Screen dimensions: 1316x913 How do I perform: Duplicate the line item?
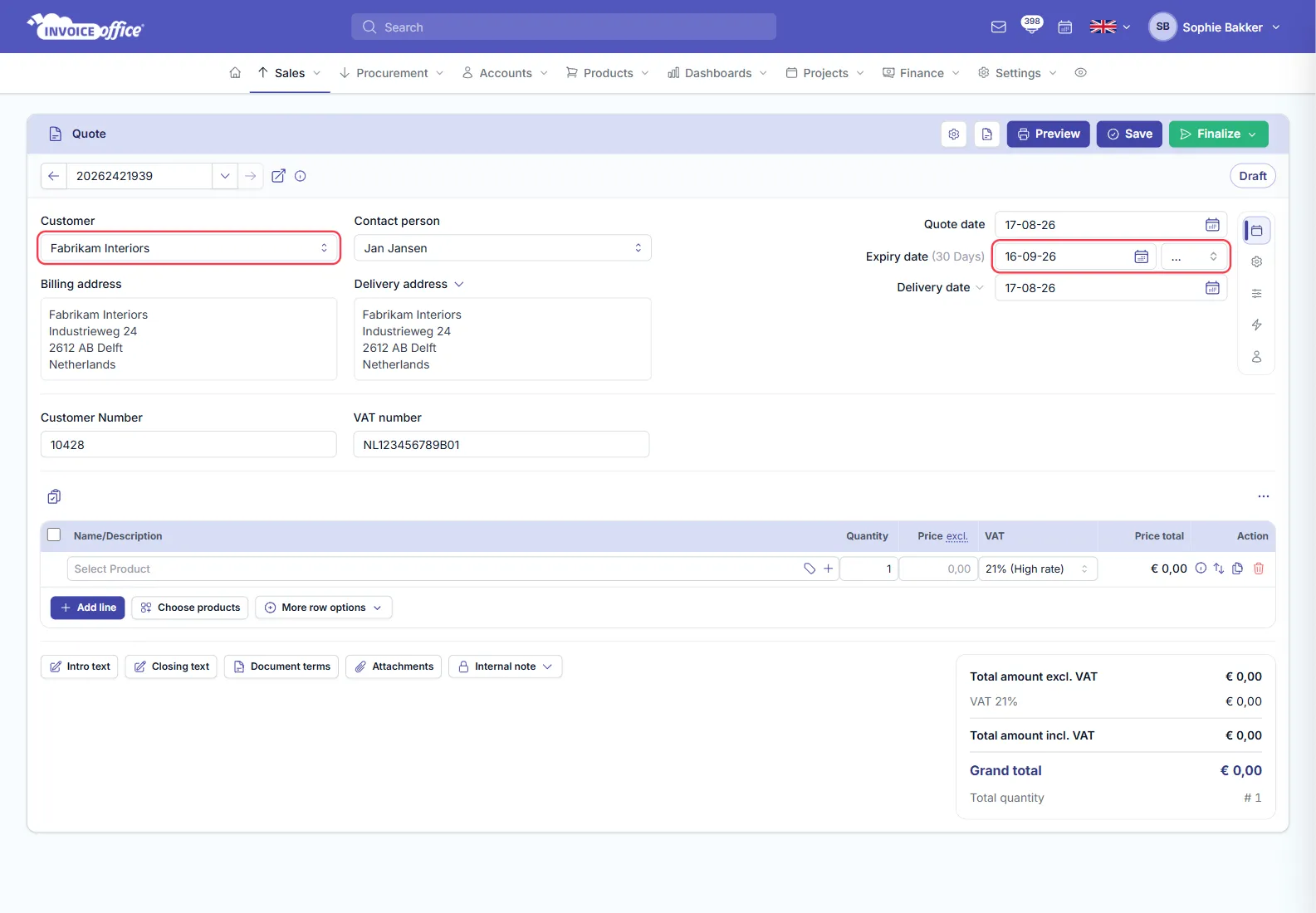tap(1238, 569)
